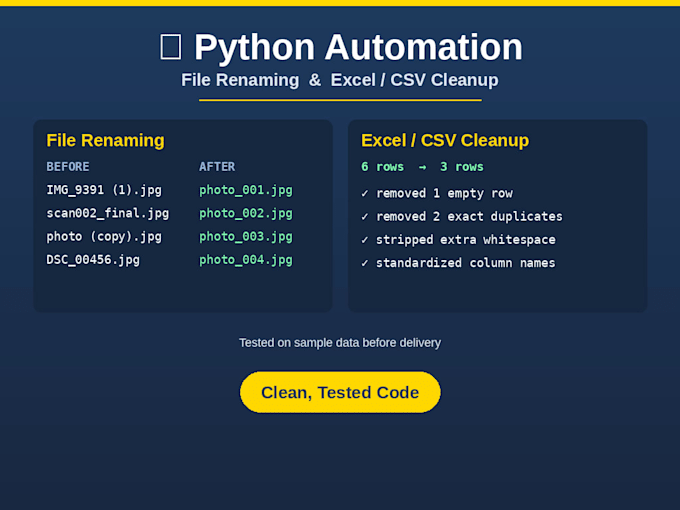
Task: Click renamed file photo_003.jpg
Action: 246,237
